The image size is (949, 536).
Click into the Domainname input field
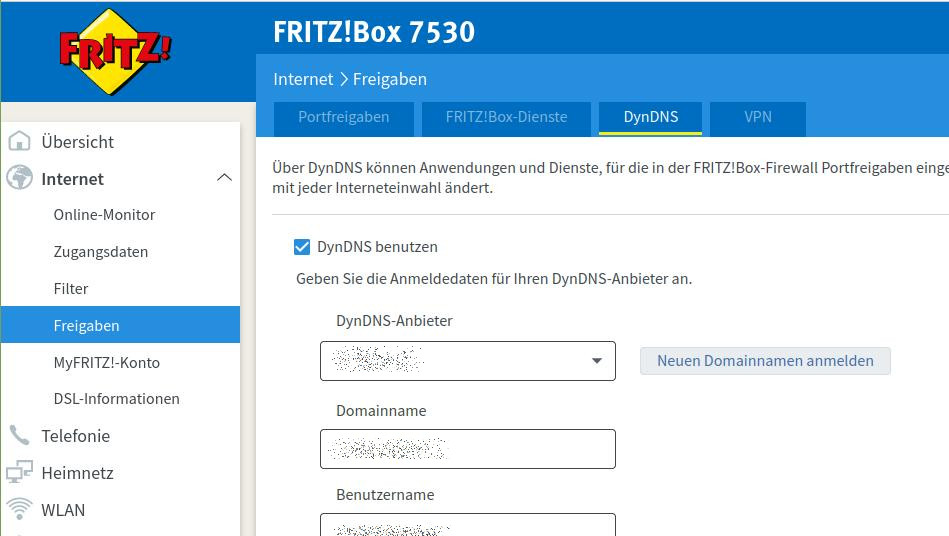coord(468,449)
